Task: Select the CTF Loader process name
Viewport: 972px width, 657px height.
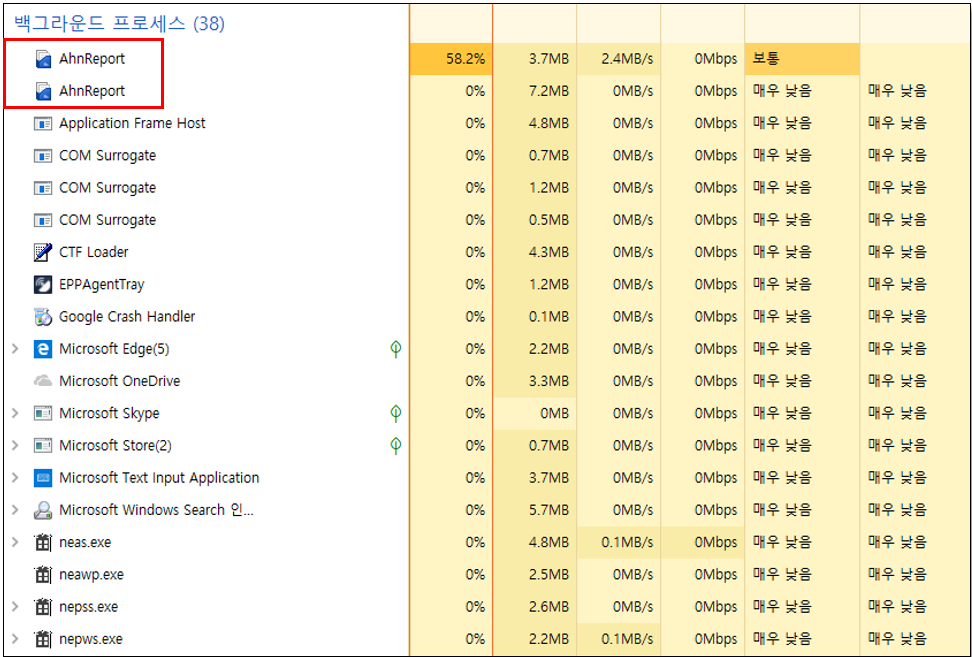Action: point(94,252)
